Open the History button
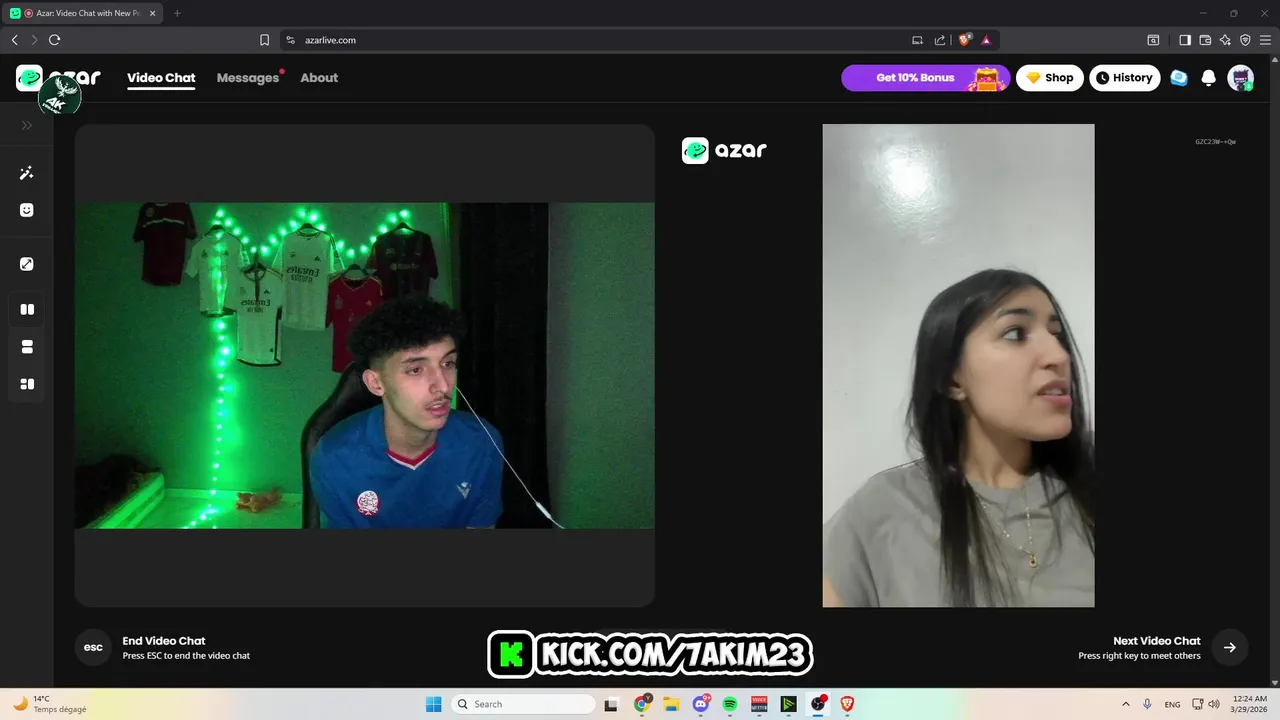This screenshot has width=1280, height=720. pyautogui.click(x=1125, y=78)
